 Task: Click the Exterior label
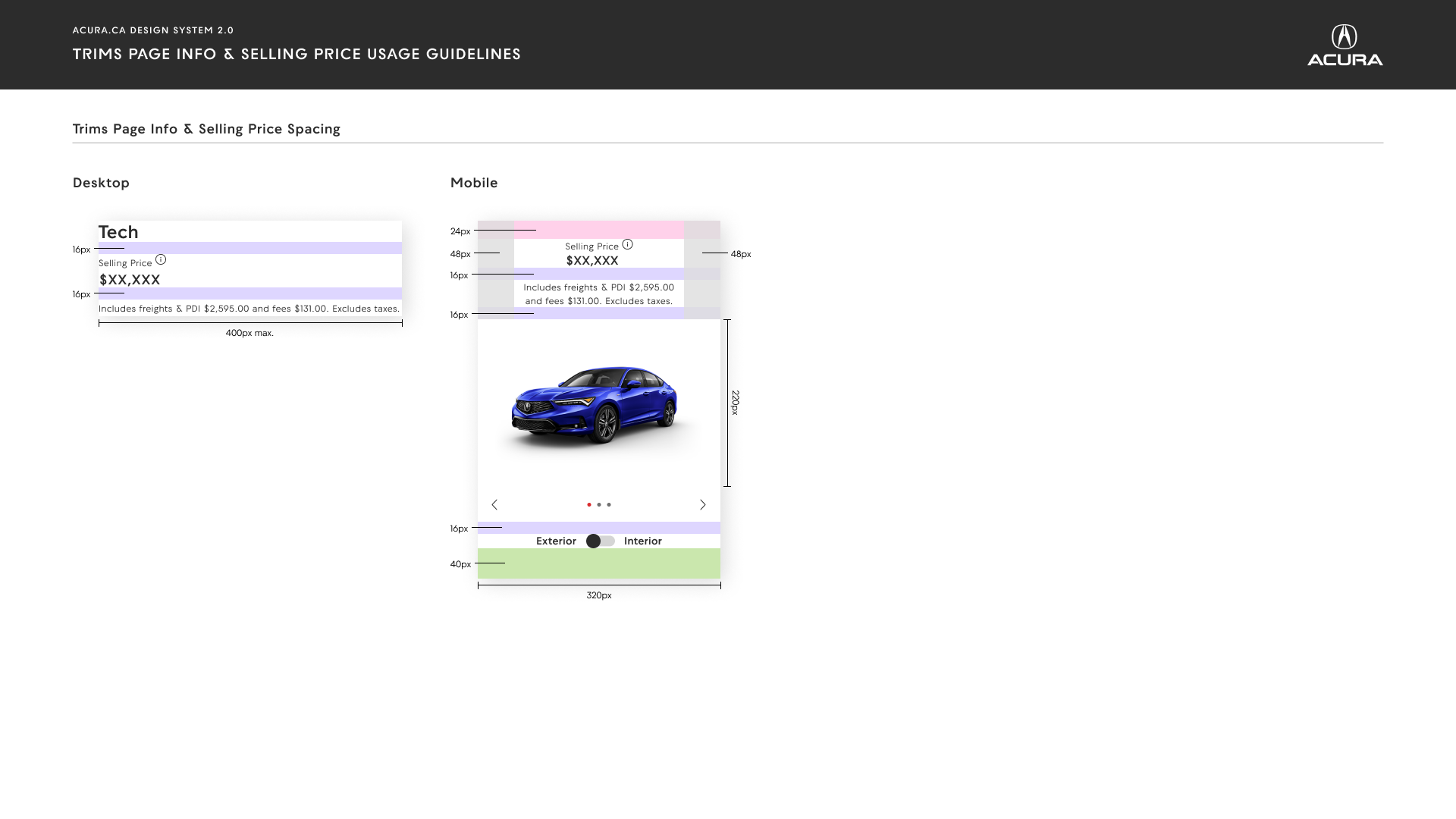click(556, 541)
